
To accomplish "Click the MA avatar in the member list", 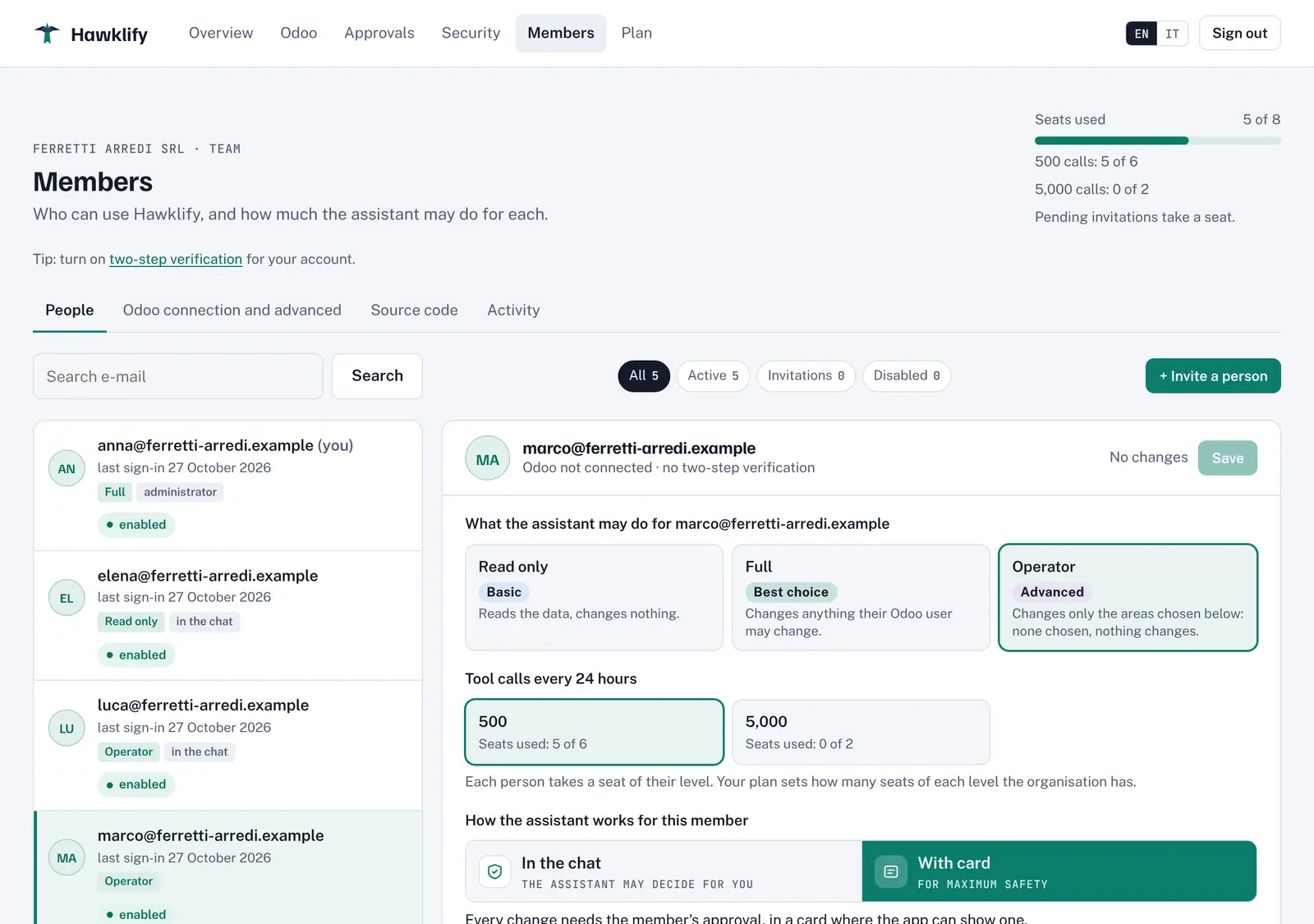I will coord(67,858).
